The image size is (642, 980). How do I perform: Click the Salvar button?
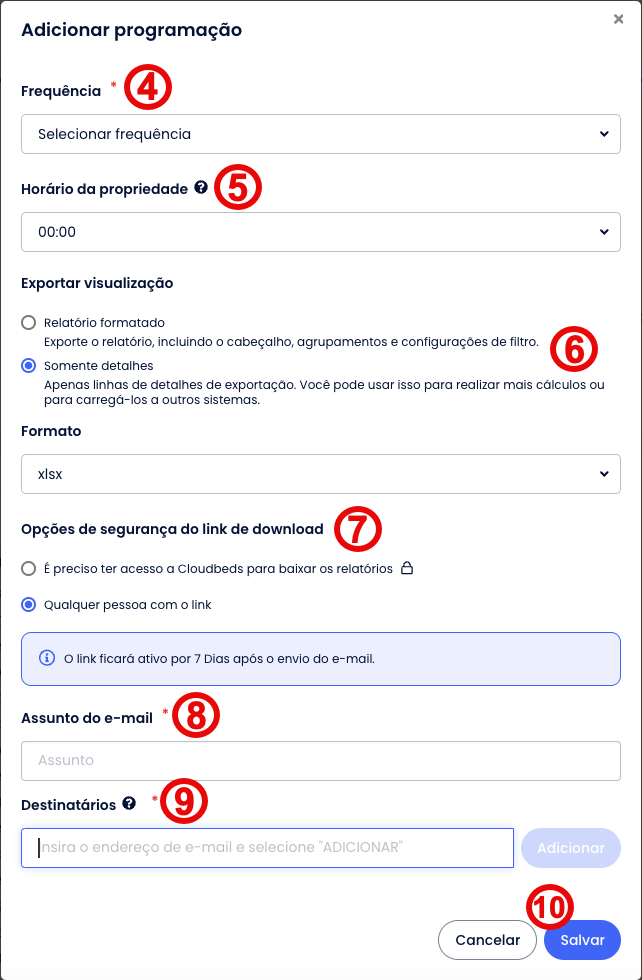click(x=582, y=940)
